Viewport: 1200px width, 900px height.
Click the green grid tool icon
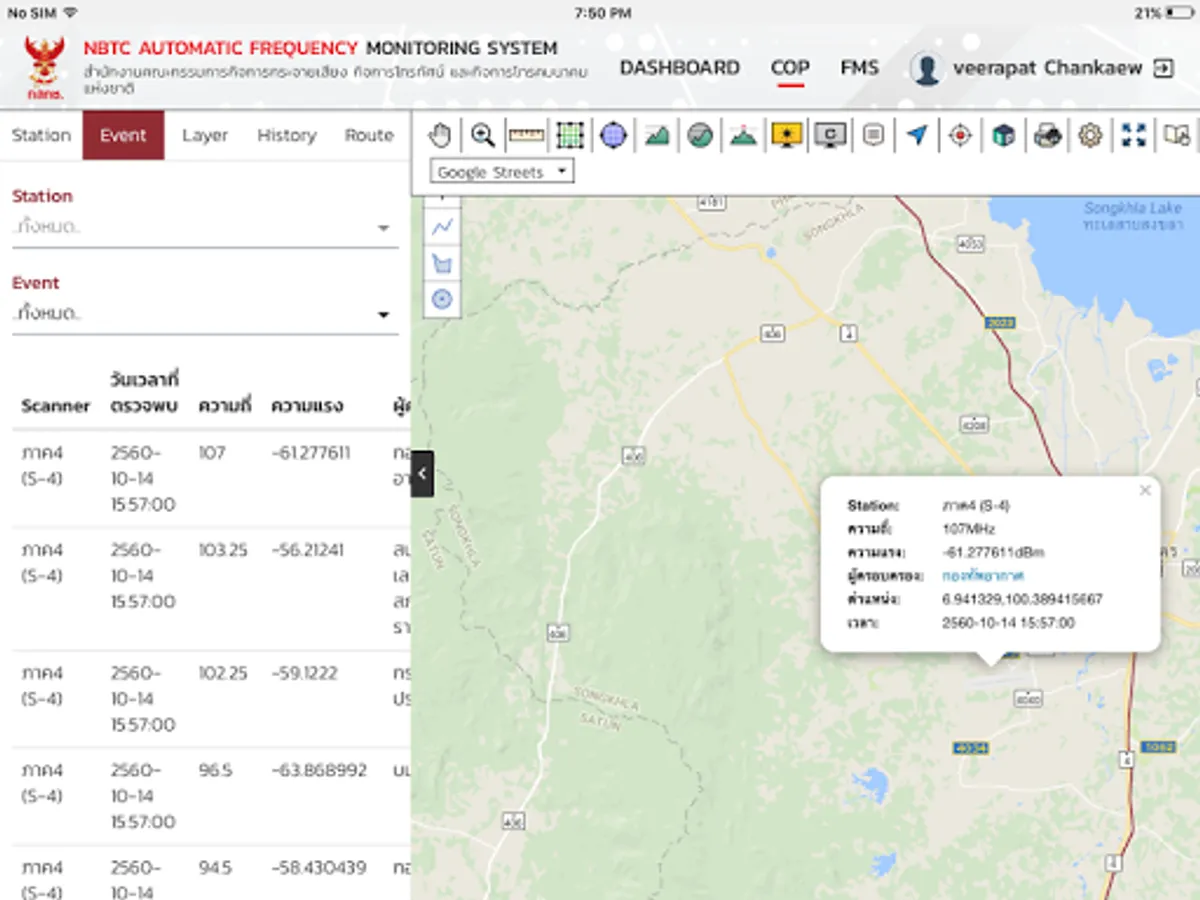570,135
